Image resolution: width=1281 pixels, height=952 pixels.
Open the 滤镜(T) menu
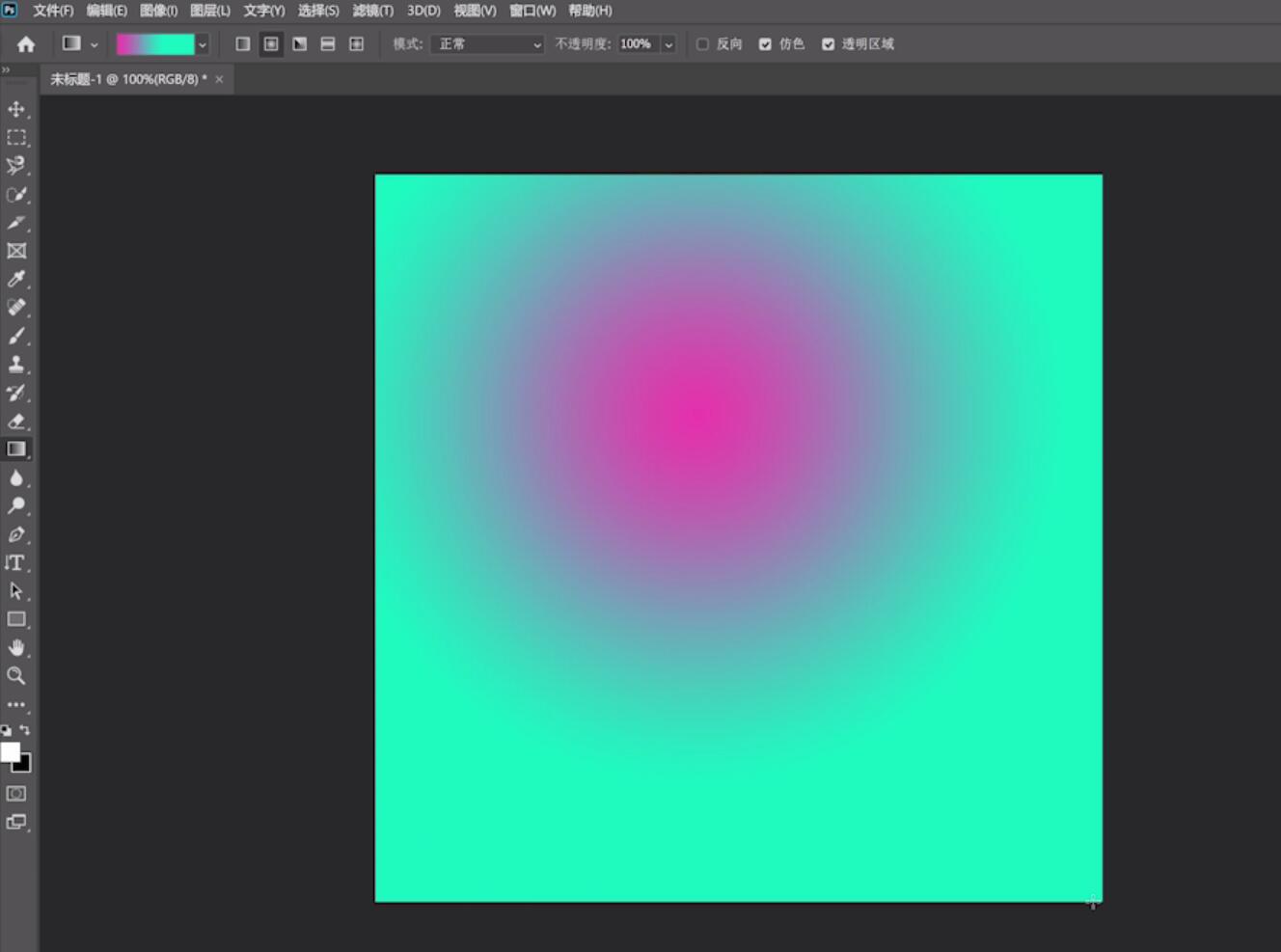pyautogui.click(x=373, y=11)
